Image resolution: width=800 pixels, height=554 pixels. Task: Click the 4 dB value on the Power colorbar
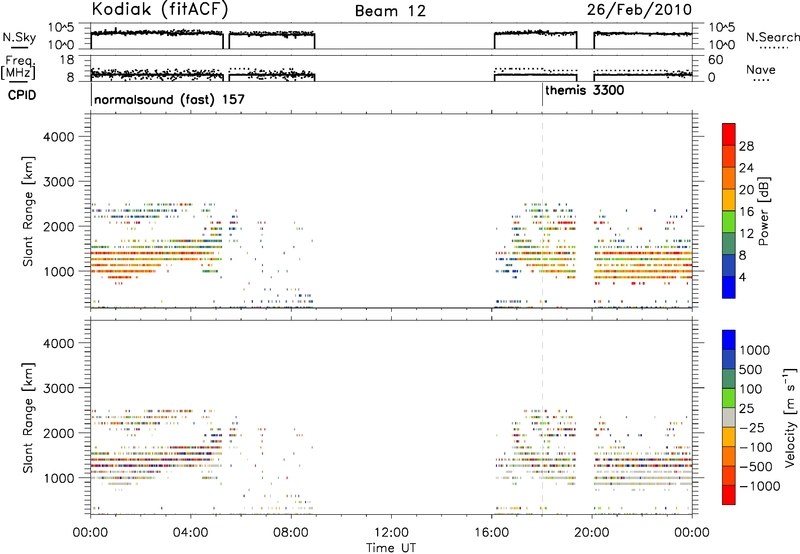point(742,277)
